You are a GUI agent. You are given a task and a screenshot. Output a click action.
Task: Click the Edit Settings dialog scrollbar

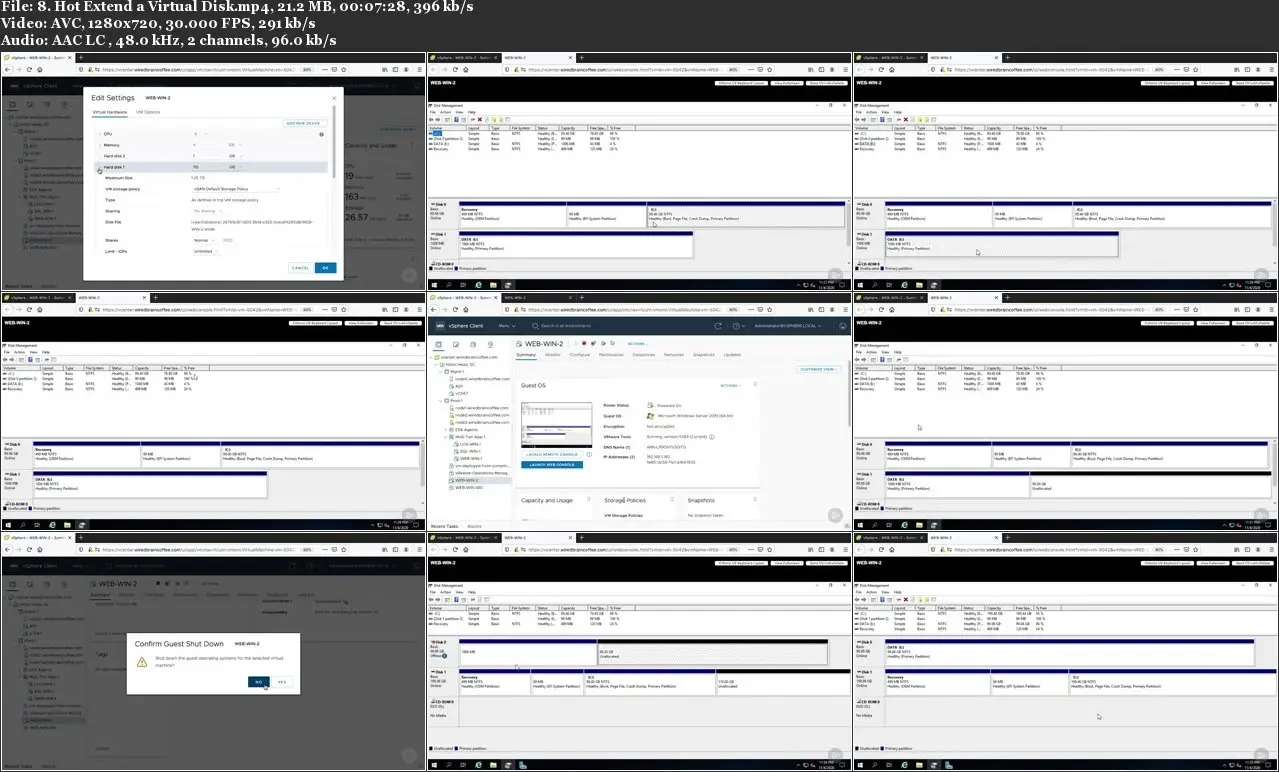[334, 142]
